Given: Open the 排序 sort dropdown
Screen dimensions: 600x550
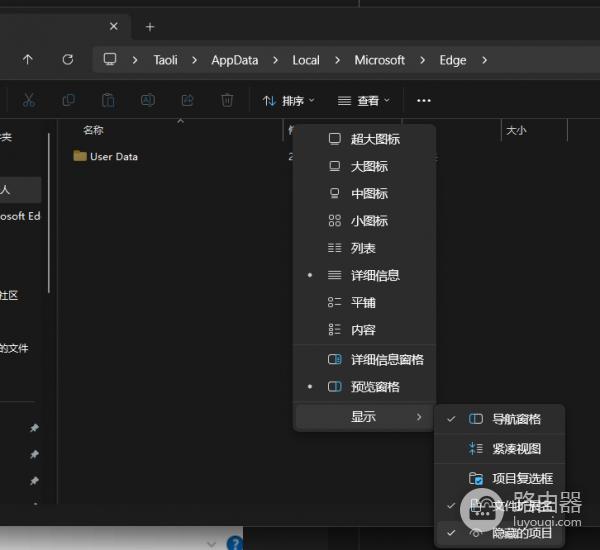Looking at the screenshot, I should click(x=289, y=101).
